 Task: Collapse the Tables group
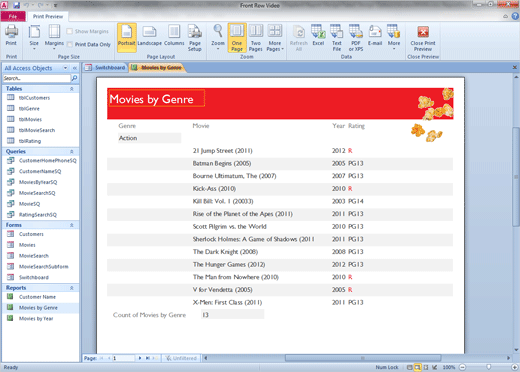click(72, 89)
